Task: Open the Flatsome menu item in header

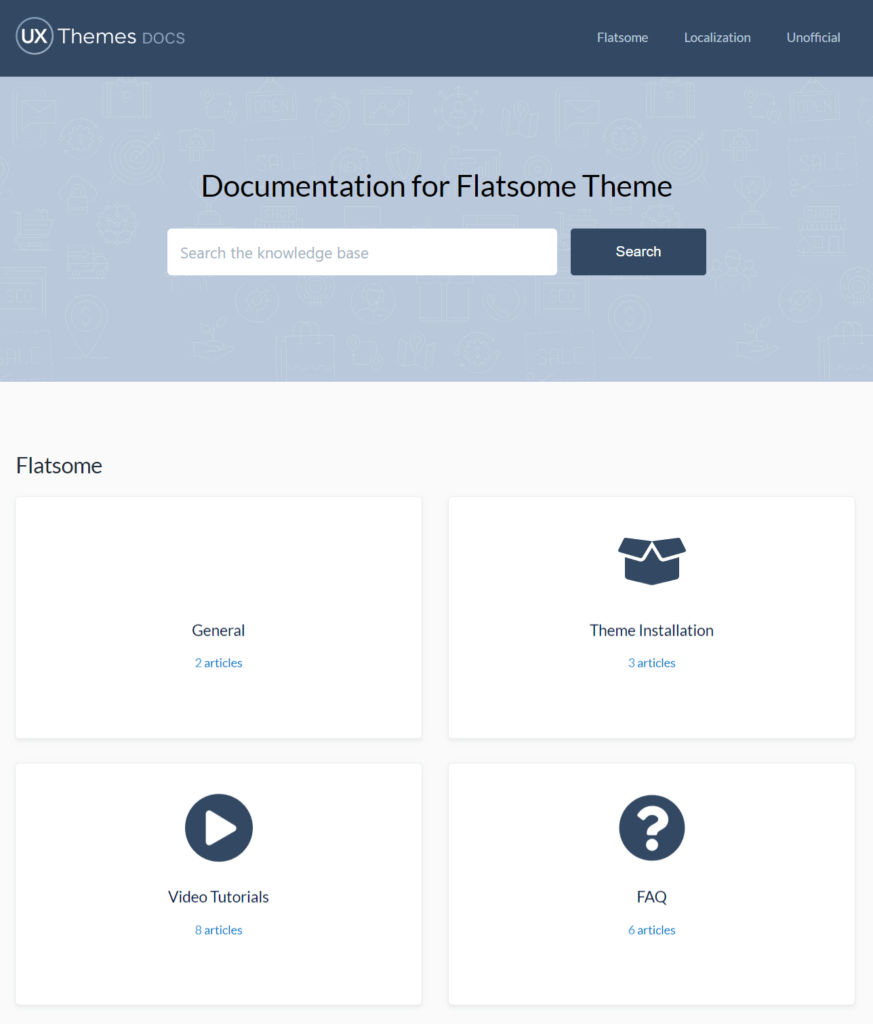Action: (622, 38)
